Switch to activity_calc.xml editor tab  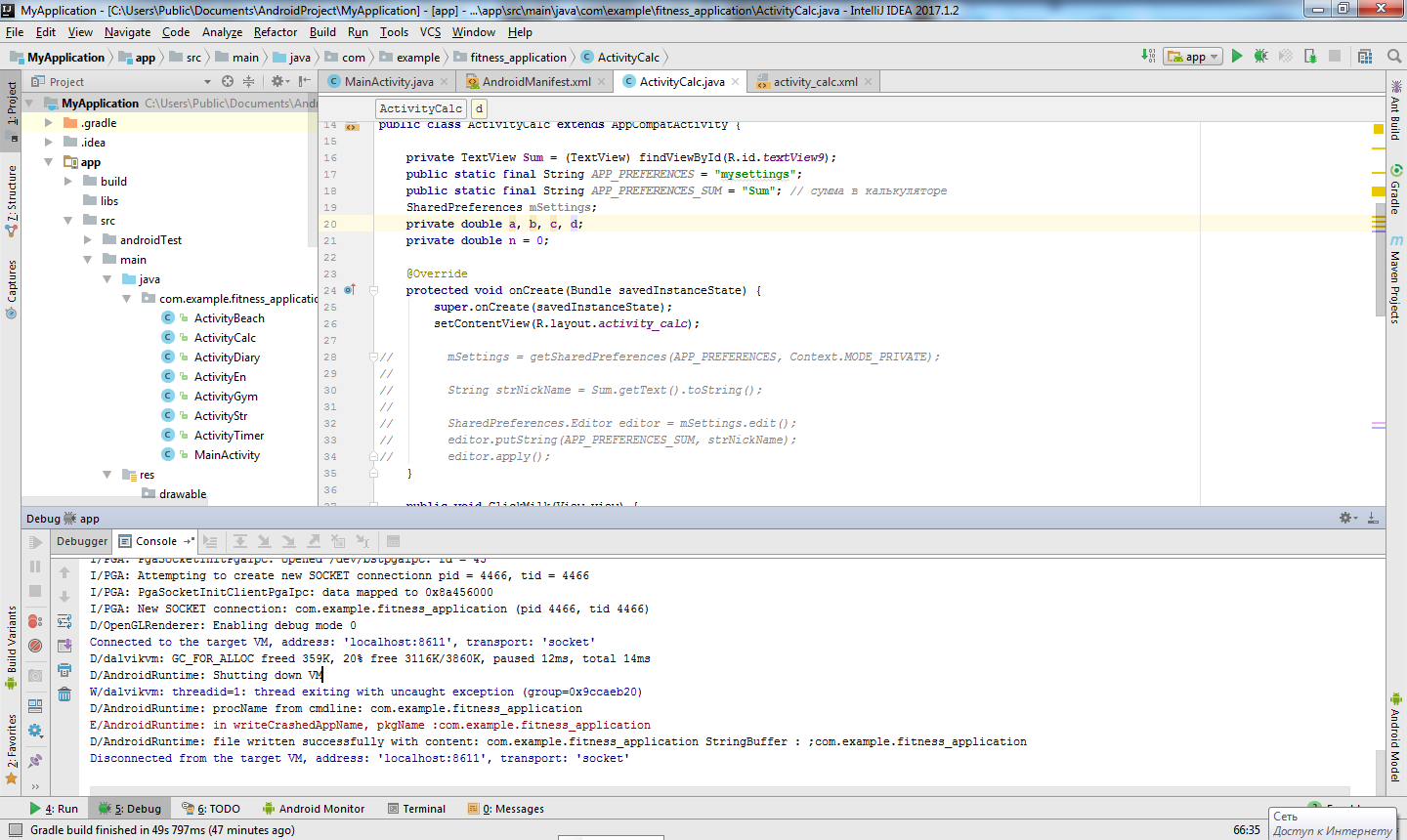click(x=815, y=82)
